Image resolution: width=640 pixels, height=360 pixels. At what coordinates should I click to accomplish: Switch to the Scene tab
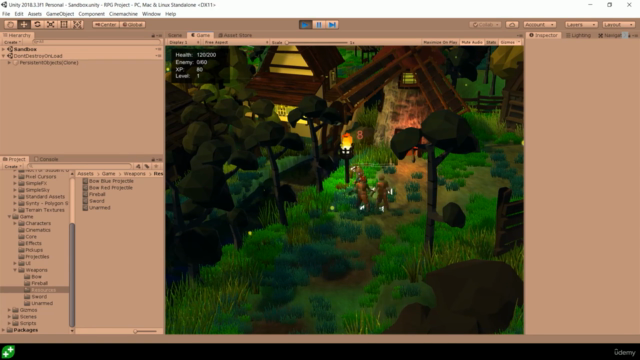pos(175,35)
